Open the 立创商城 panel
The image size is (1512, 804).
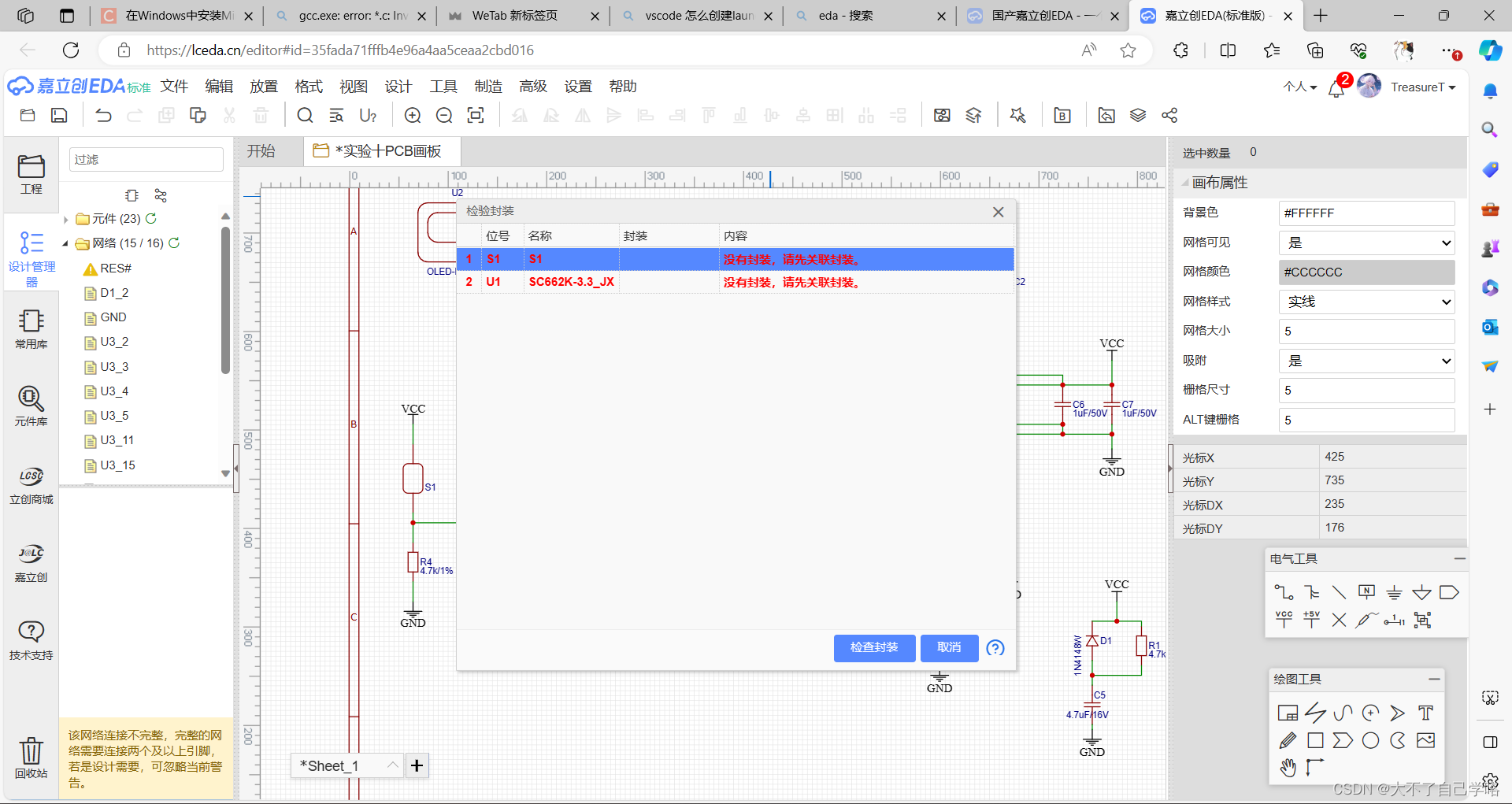click(x=31, y=484)
